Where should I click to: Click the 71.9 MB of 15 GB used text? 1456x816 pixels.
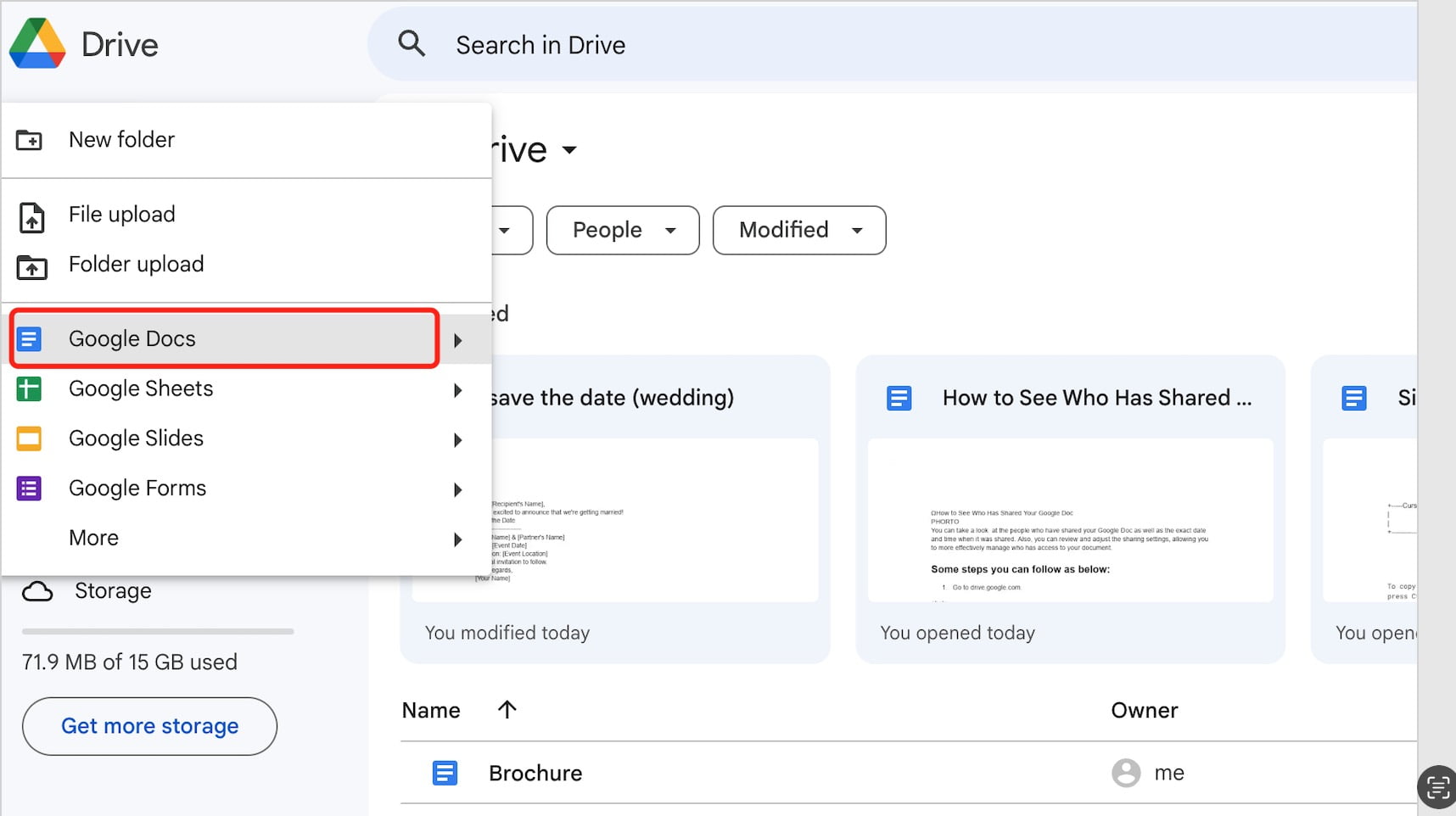[130, 662]
